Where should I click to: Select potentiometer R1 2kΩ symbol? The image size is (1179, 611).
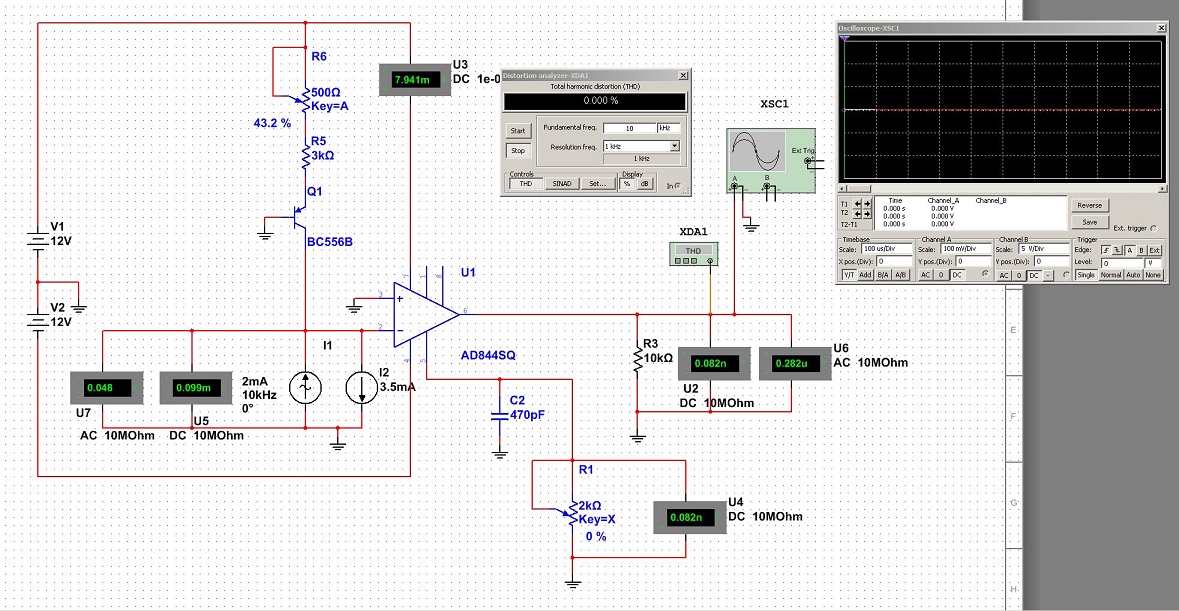tap(571, 513)
